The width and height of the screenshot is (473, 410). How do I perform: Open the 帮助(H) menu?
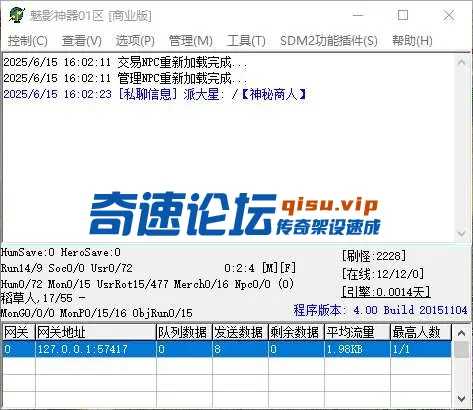tap(412, 41)
